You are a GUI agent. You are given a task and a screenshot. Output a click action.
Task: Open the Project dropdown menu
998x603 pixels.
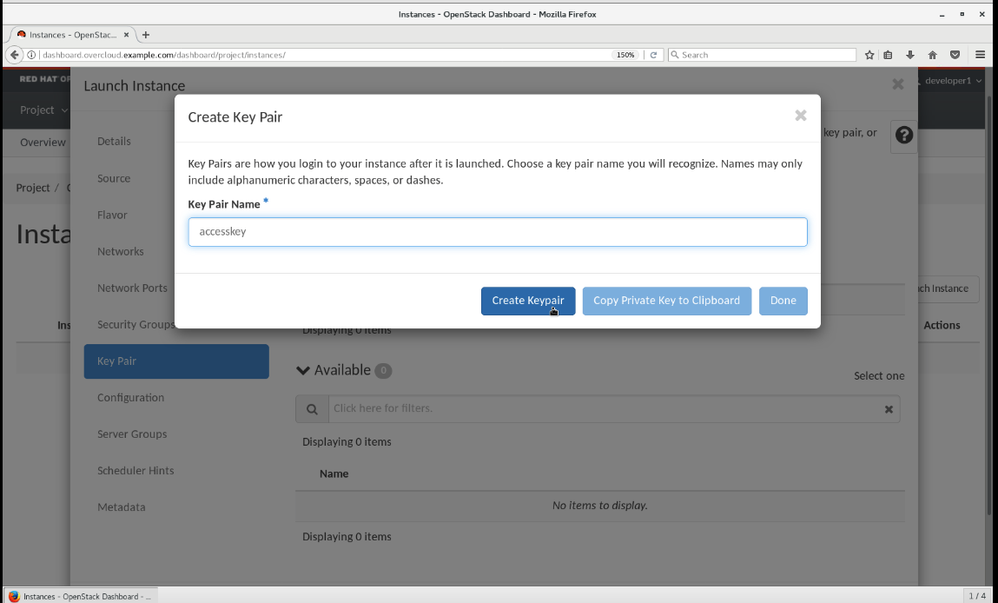44,110
